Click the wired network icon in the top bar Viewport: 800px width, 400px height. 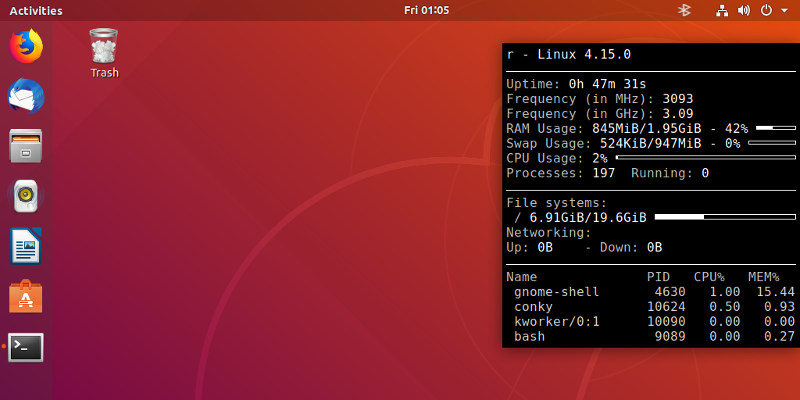pos(722,10)
